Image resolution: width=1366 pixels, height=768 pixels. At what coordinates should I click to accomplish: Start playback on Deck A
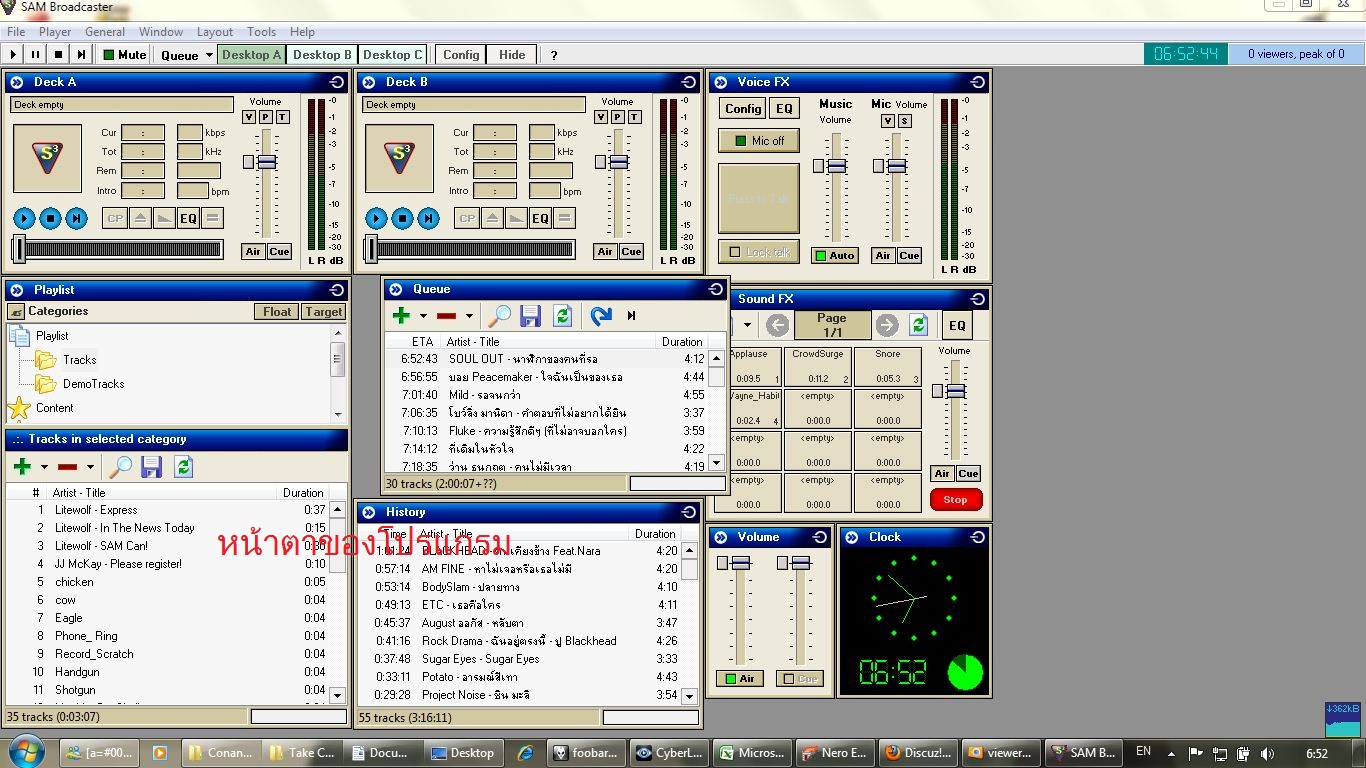24,218
